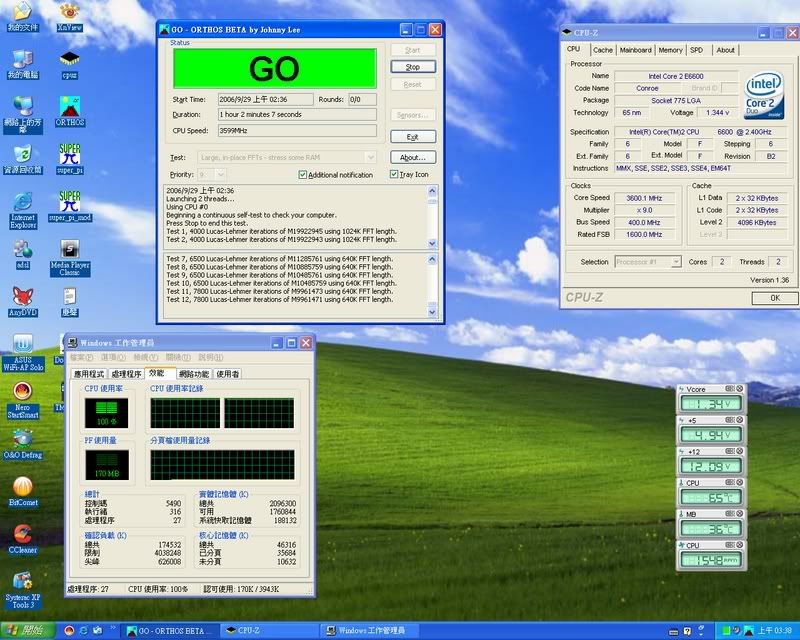Open the cpuz desktop shortcut
This screenshot has height=640, width=800.
pyautogui.click(x=69, y=65)
